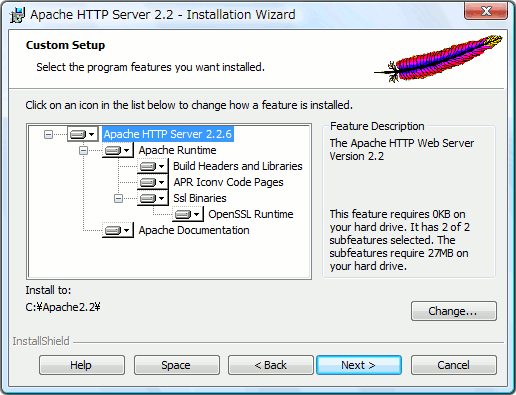Viewport: 516px width, 395px height.
Task: Collapse the Apache HTTP Server 2.2.6 tree node
Action: pos(48,135)
